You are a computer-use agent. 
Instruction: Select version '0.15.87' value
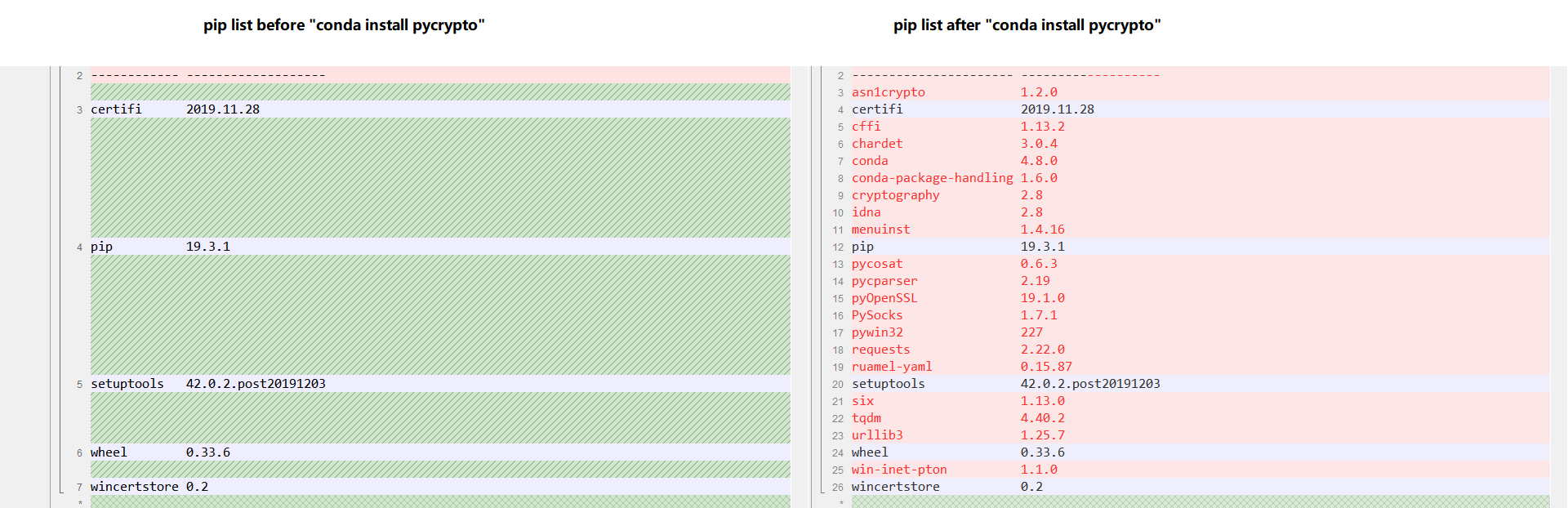coord(1046,367)
